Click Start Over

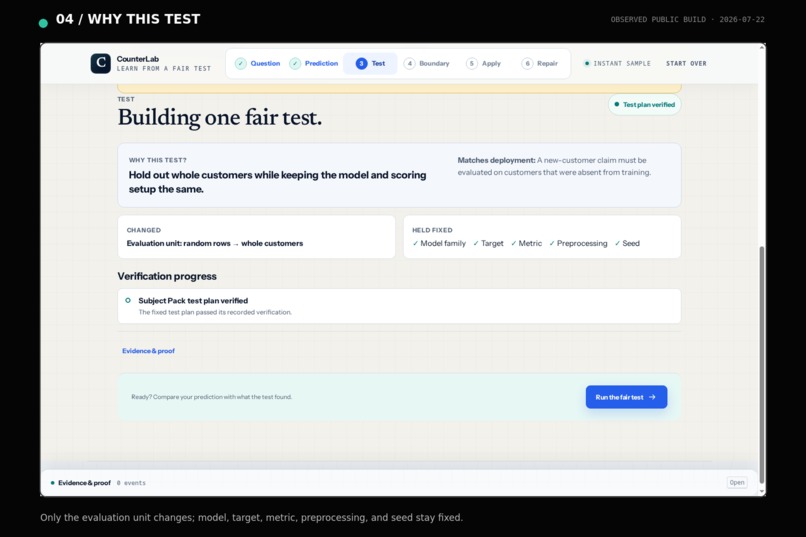[x=686, y=63]
